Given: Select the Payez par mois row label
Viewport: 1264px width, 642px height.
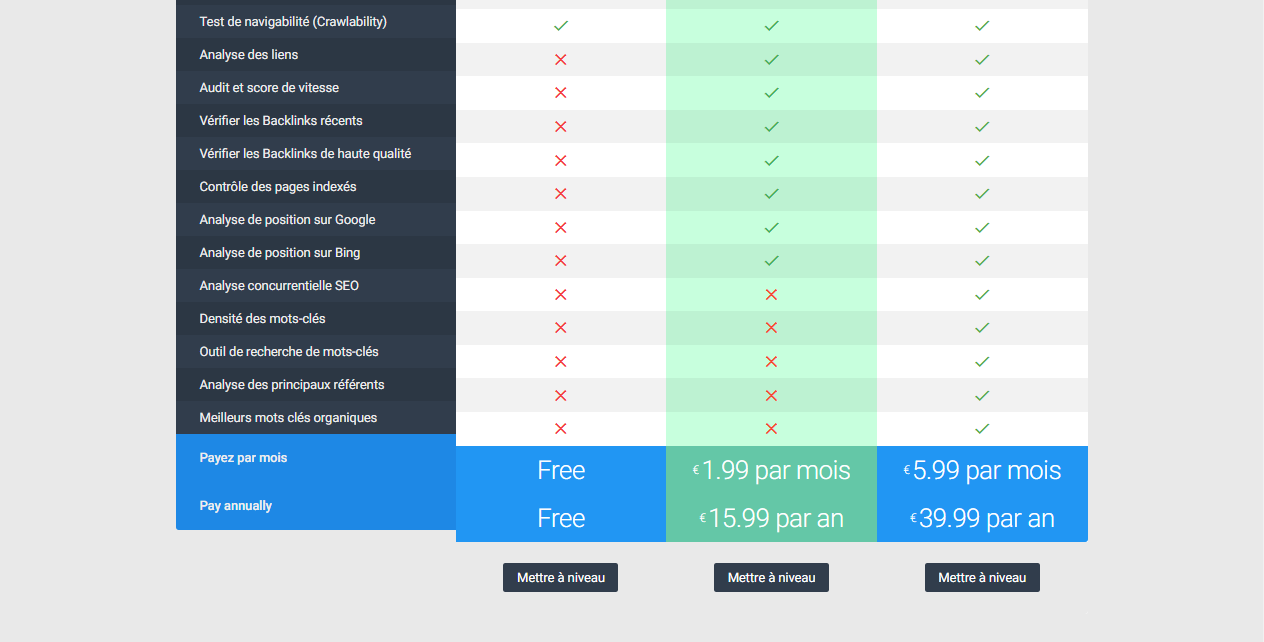Looking at the screenshot, I should 243,458.
